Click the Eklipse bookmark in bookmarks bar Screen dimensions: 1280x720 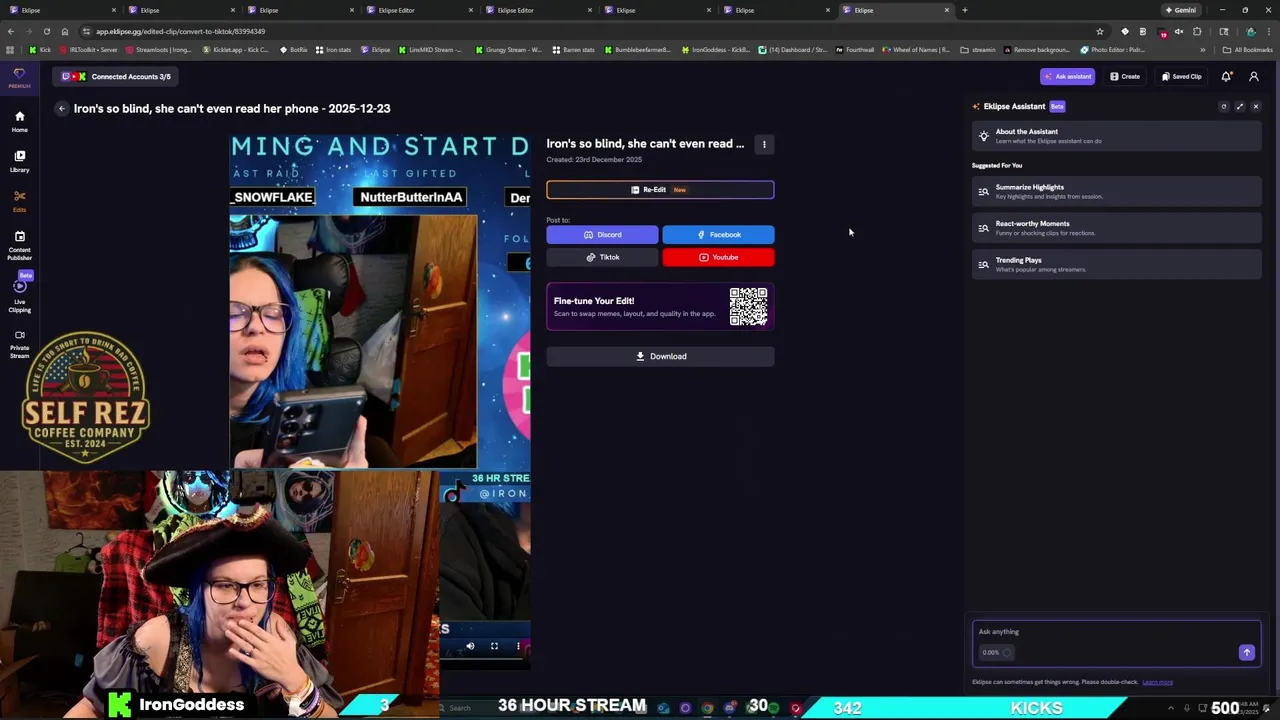point(376,49)
